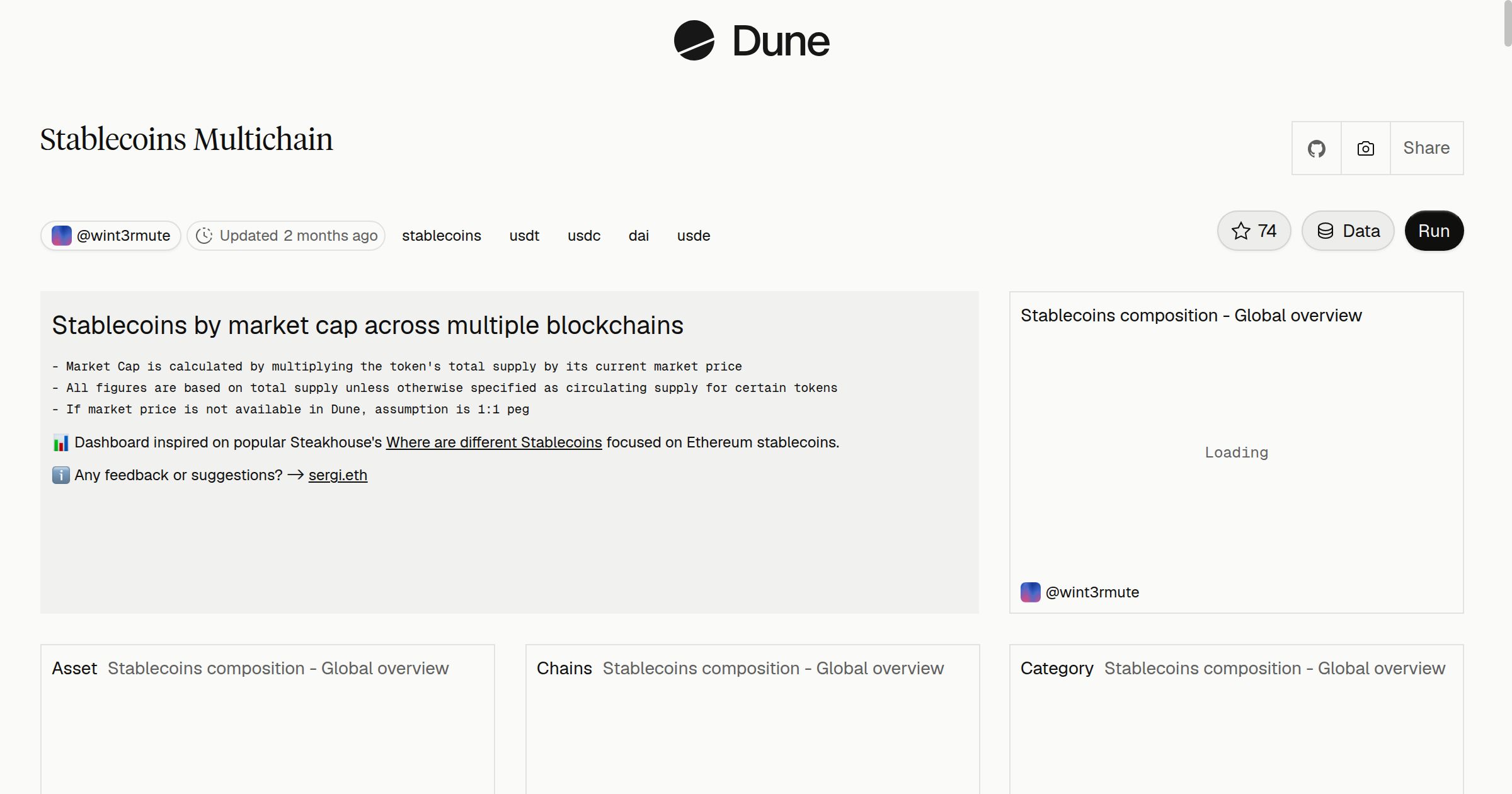Select the dai tag
The image size is (1512, 794).
click(x=638, y=236)
